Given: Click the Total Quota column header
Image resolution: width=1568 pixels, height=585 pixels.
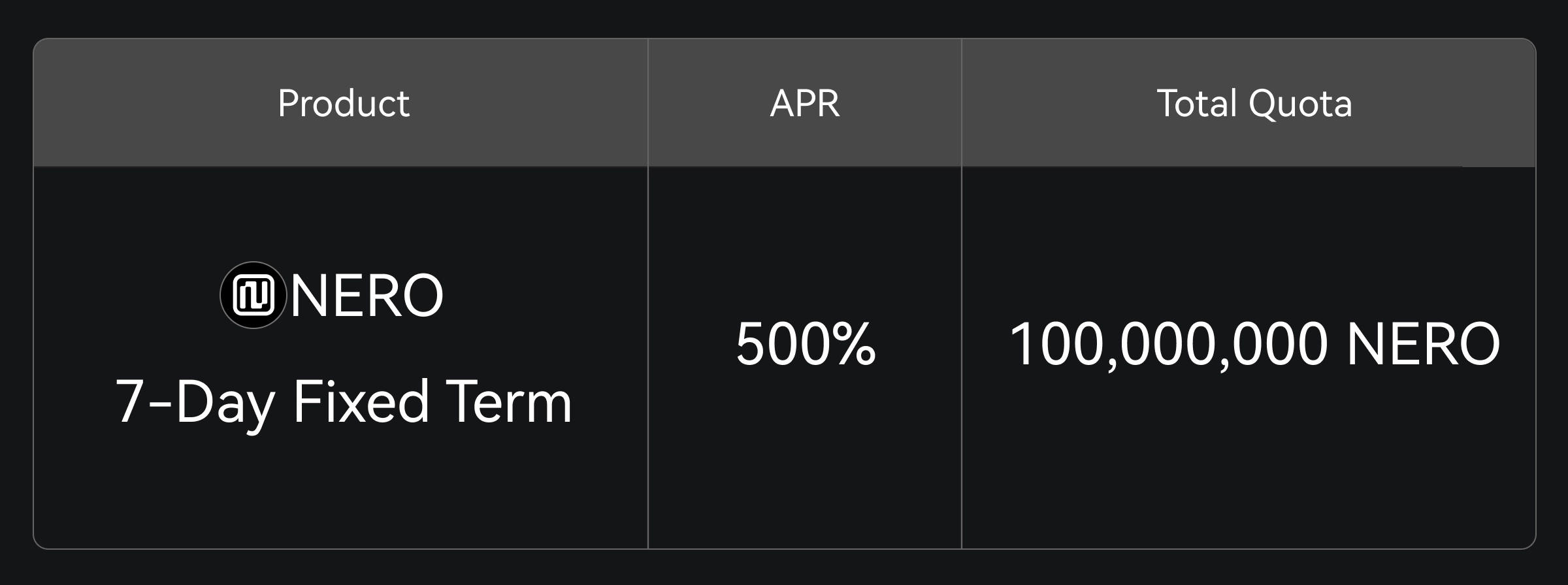Looking at the screenshot, I should click(x=1254, y=103).
